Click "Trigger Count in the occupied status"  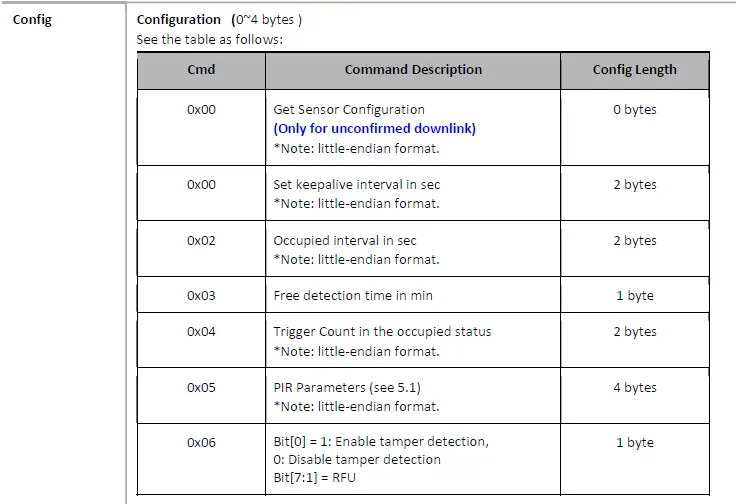(x=382, y=332)
